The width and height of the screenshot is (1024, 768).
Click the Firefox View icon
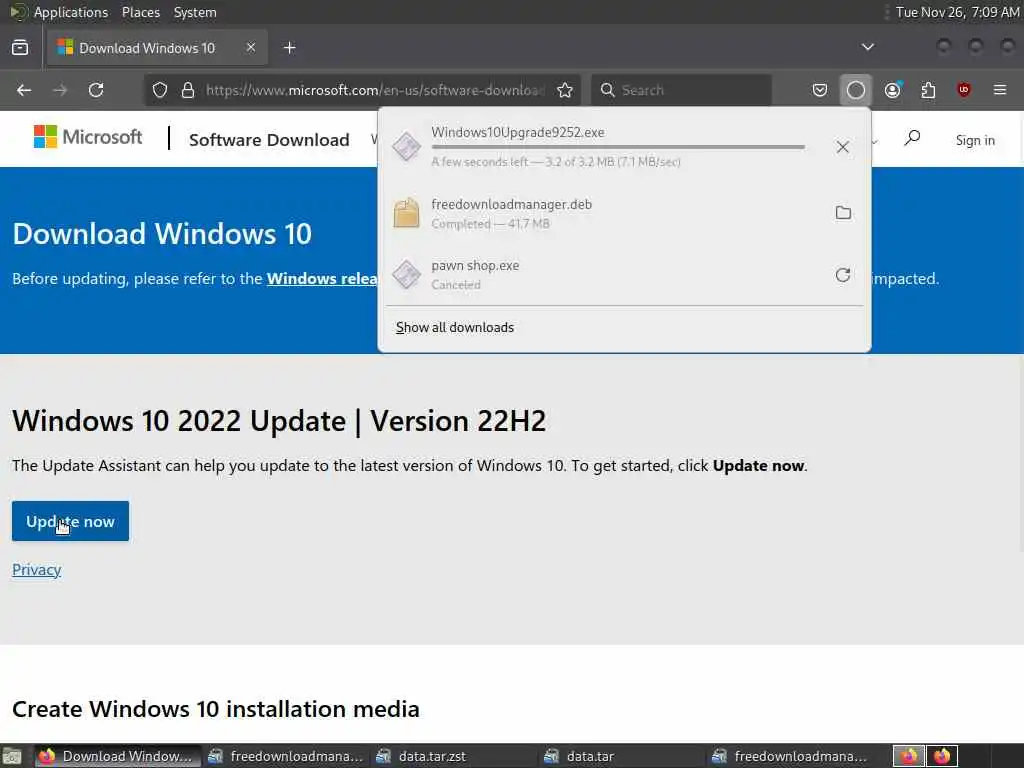point(20,48)
